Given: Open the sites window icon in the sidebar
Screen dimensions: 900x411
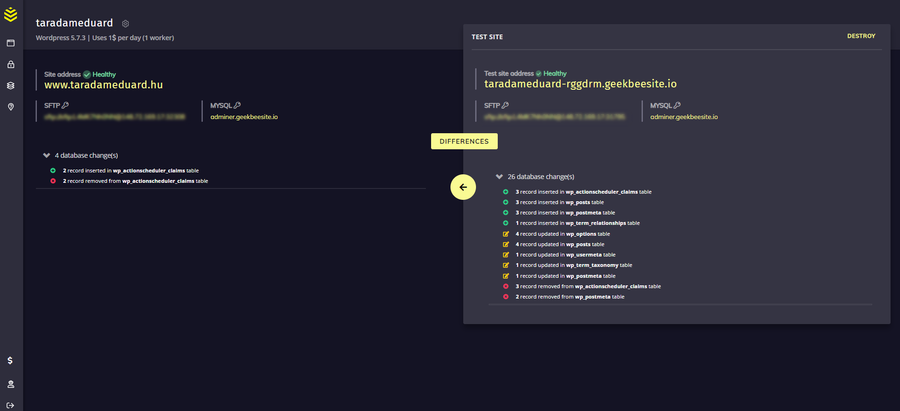Looking at the screenshot, I should coord(11,44).
